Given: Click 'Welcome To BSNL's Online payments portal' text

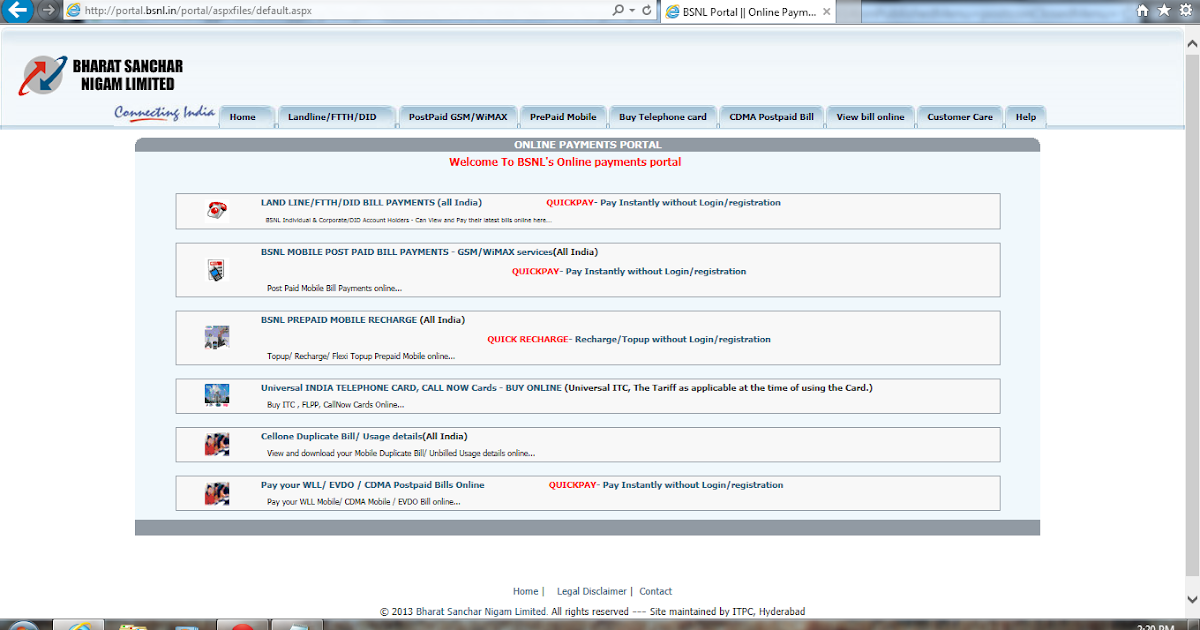Looking at the screenshot, I should pyautogui.click(x=565, y=162).
